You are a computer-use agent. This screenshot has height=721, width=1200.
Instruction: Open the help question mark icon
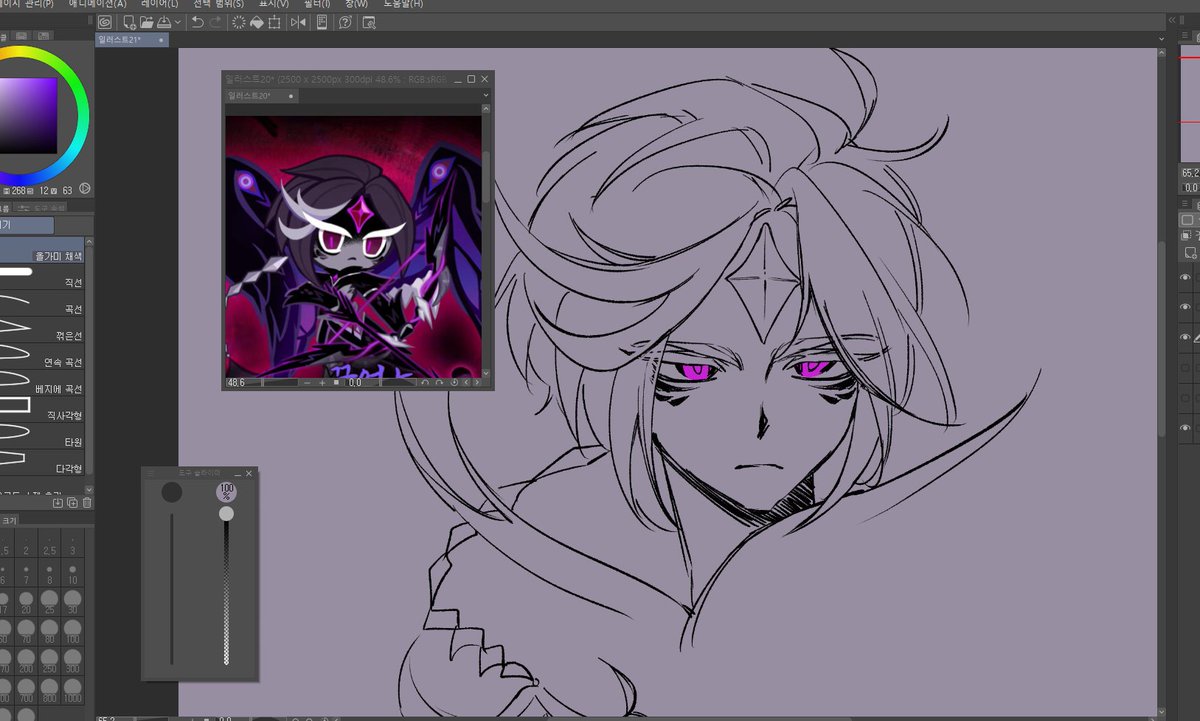(x=345, y=22)
